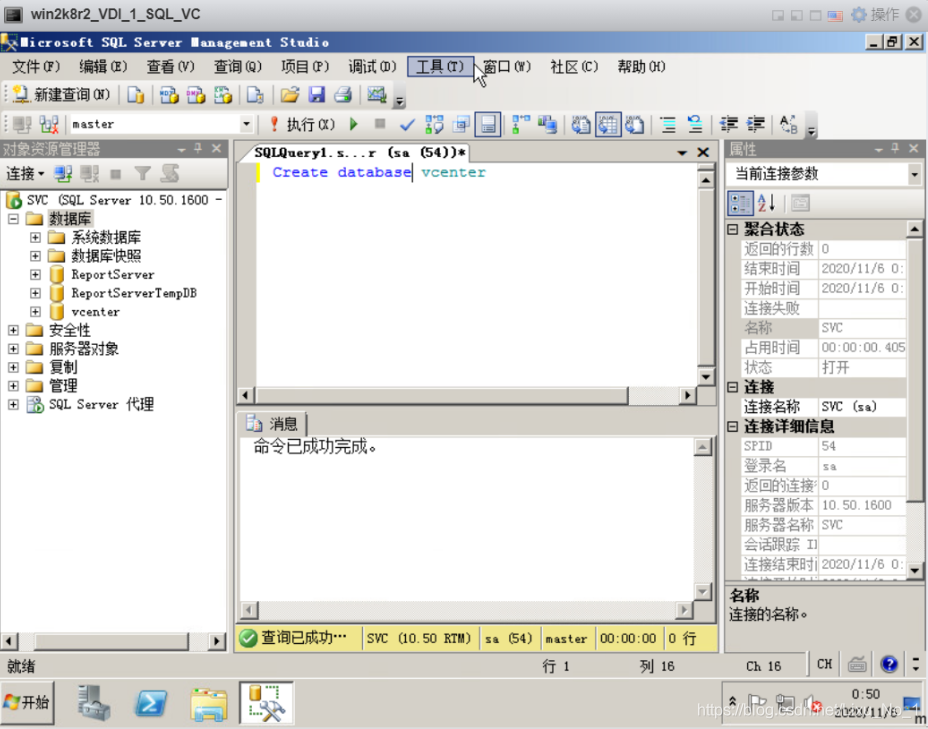Click Design Query in Editor icon
Viewport: 928px width, 729px height.
461,124
